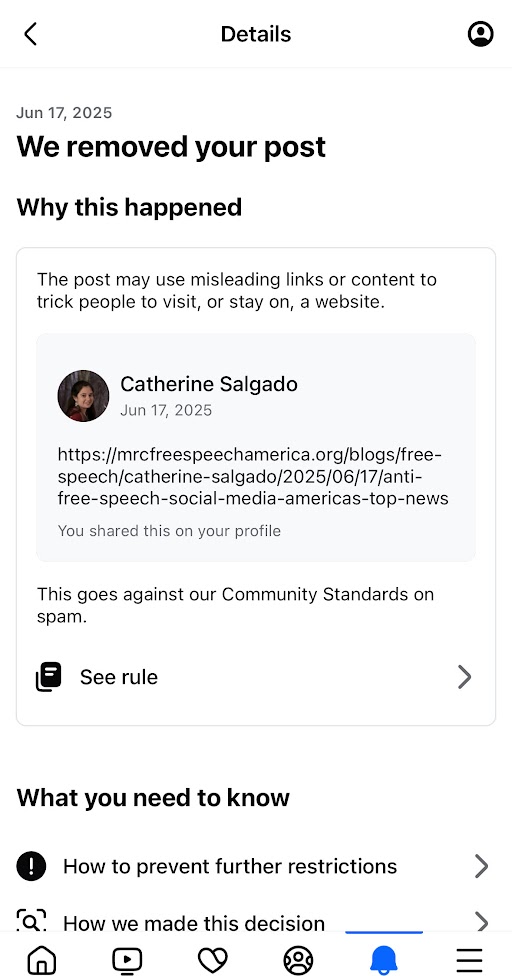Viewport: 512px width, 976px height.
Task: Open the profile icon in the header
Action: click(480, 34)
